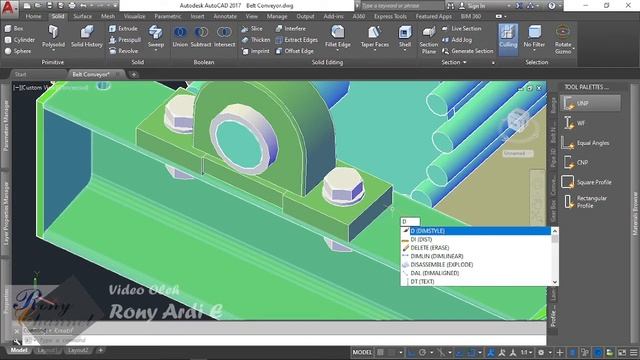Click the Section Plane tool

(429, 40)
